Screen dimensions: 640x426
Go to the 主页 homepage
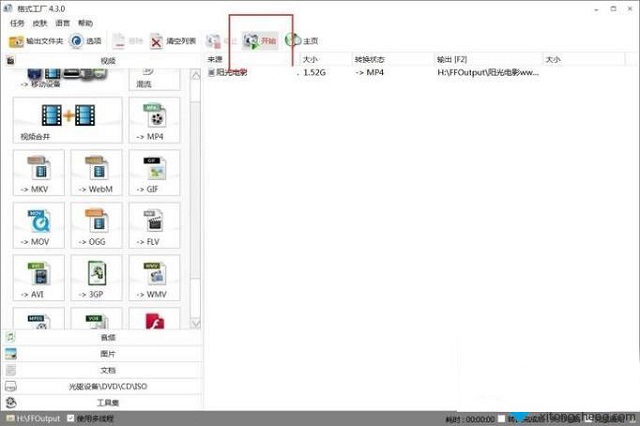click(301, 41)
